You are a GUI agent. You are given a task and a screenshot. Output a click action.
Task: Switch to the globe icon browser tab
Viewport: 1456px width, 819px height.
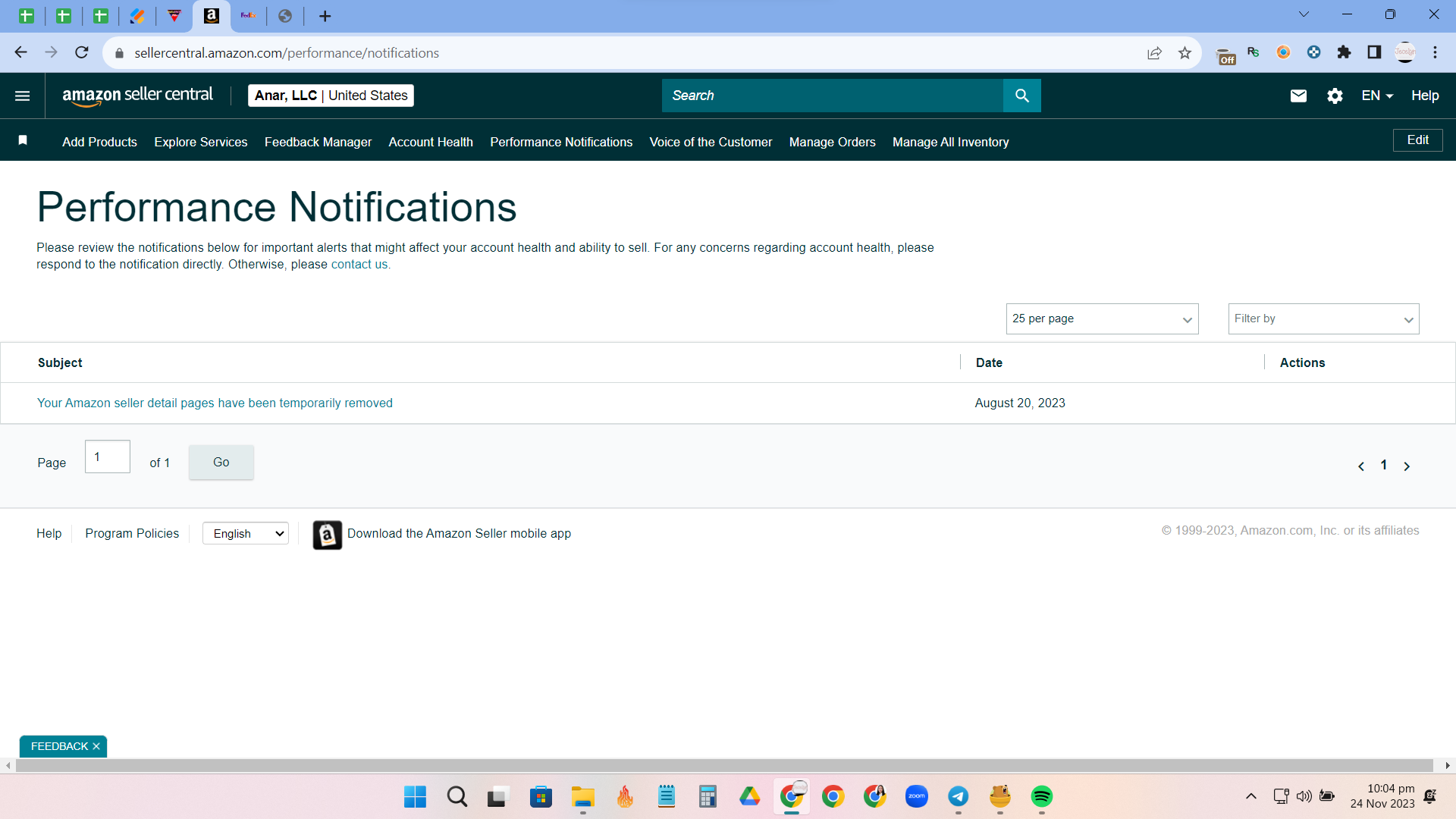point(285,16)
